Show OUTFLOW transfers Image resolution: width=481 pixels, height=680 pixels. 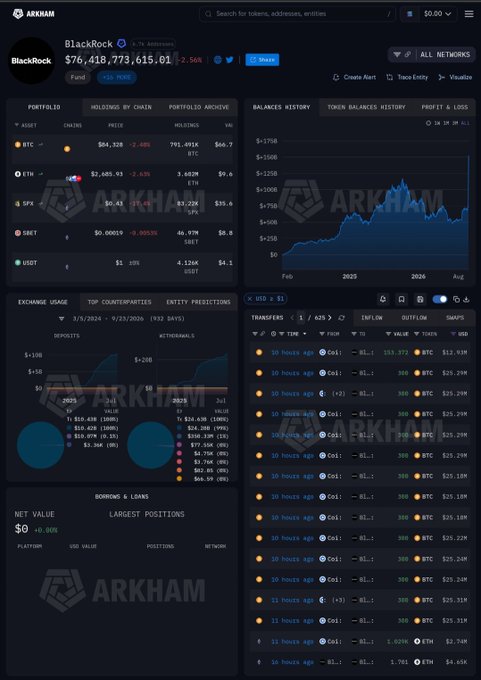coord(414,318)
